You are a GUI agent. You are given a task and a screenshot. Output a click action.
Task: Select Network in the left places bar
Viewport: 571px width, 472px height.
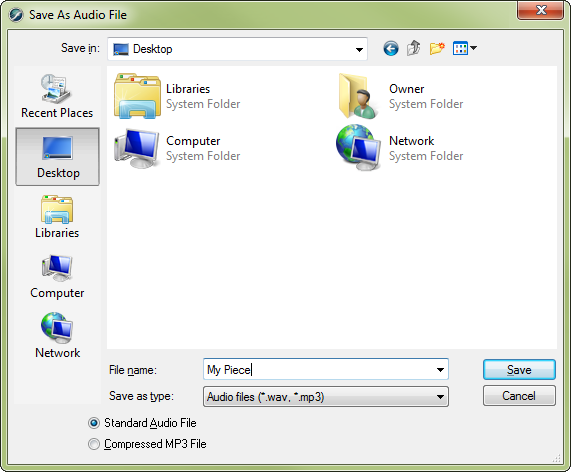tap(57, 335)
